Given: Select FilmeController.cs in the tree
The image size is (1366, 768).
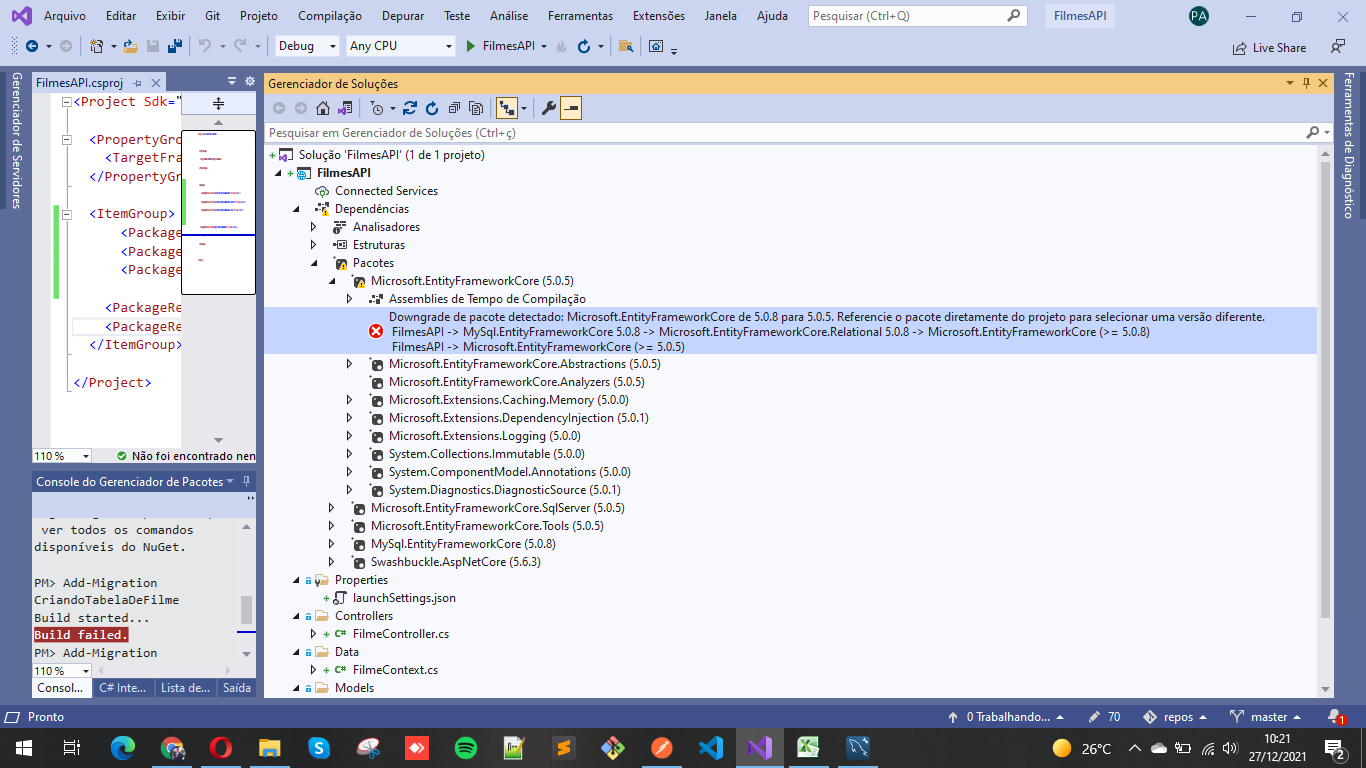Looking at the screenshot, I should point(401,634).
